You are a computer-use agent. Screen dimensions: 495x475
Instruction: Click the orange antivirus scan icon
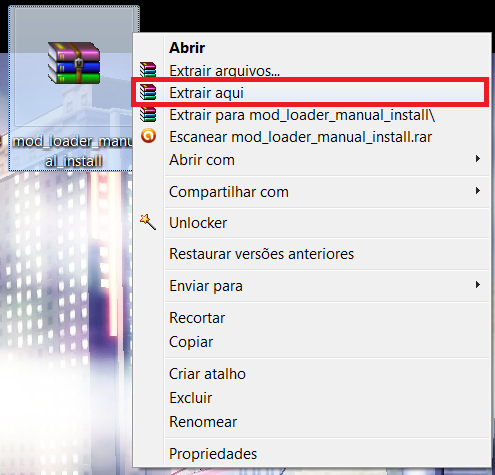pos(148,136)
